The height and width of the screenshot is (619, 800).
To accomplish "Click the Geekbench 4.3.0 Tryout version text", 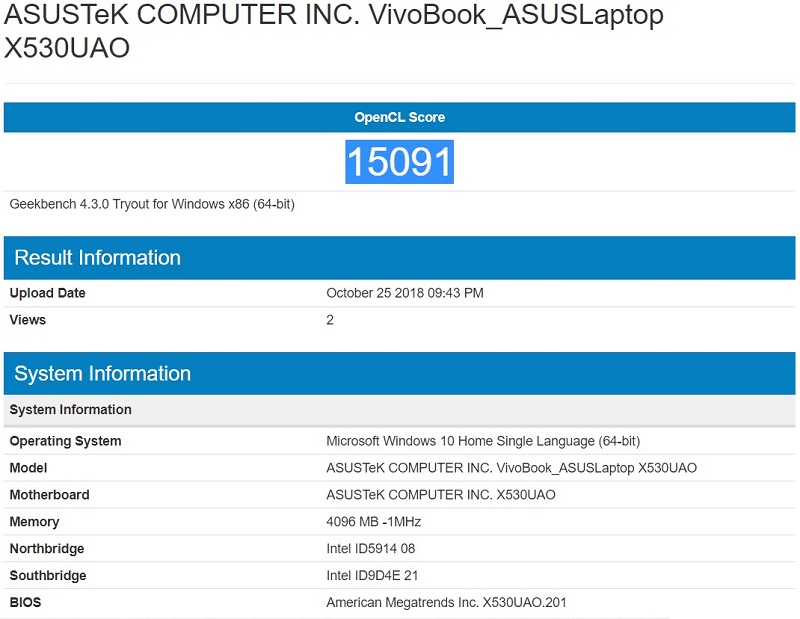I will 152,204.
